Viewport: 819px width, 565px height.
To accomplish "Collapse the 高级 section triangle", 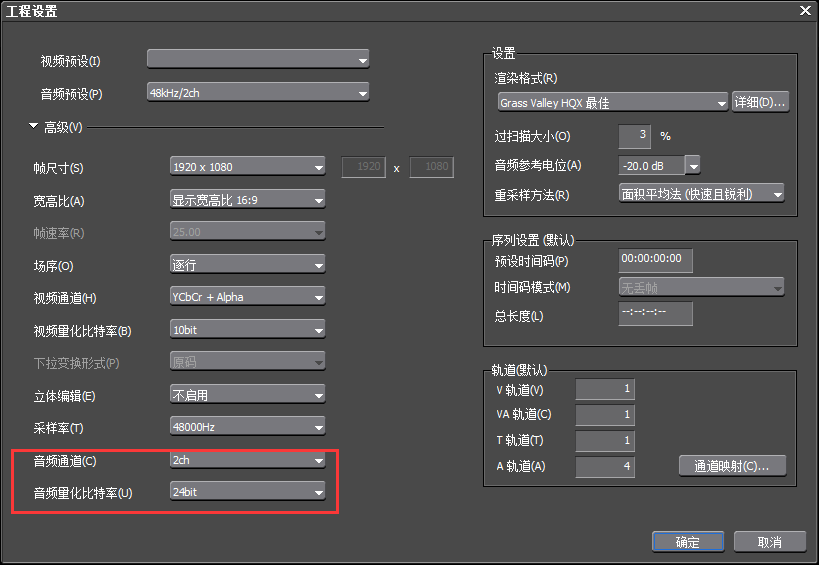I will (33, 126).
